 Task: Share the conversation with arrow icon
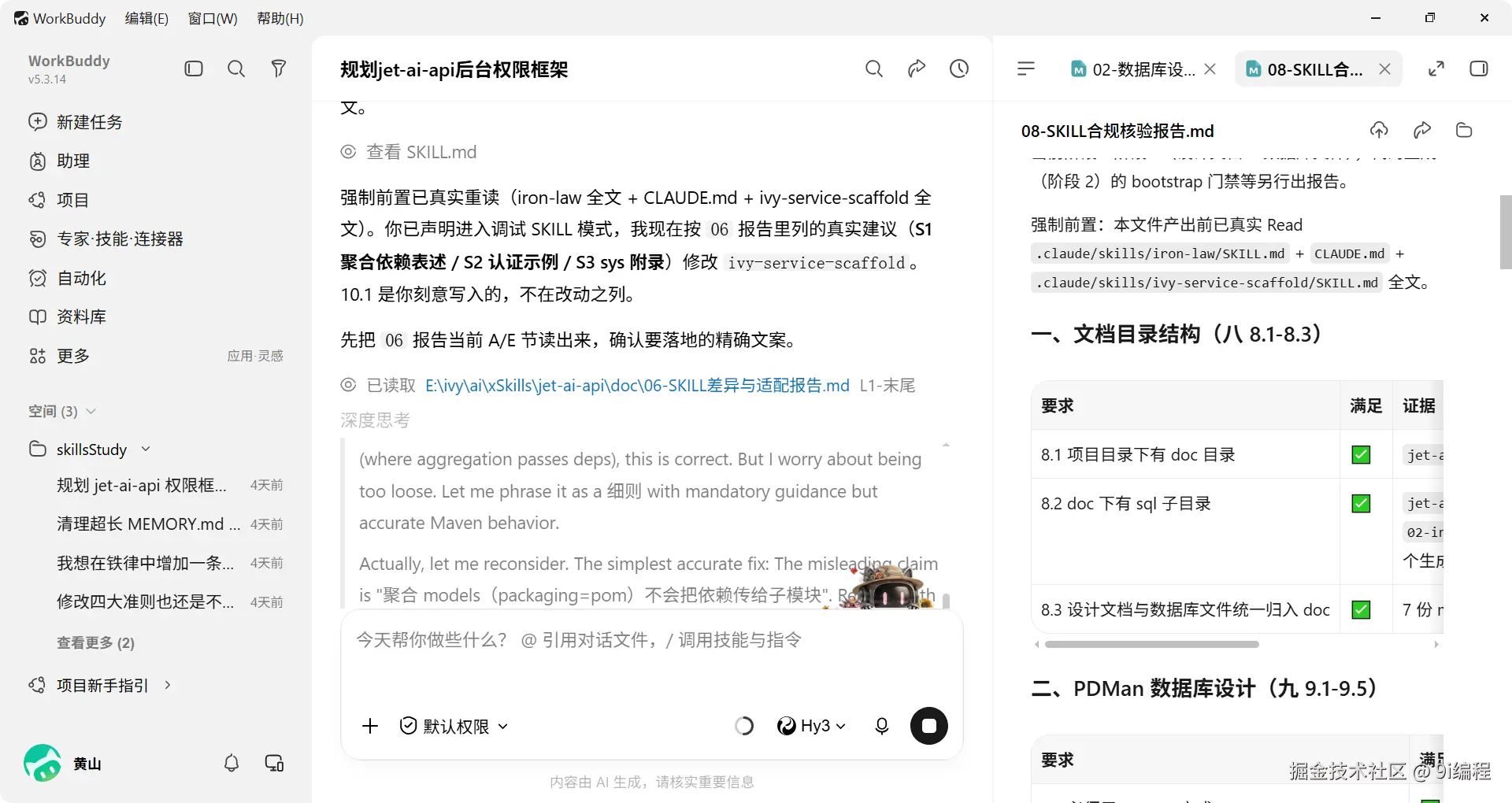tap(917, 68)
